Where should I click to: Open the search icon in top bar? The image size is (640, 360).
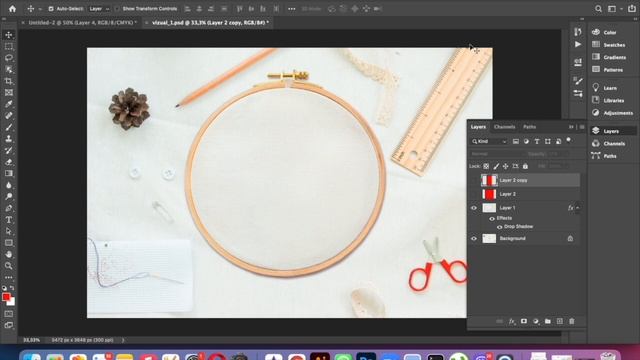[x=598, y=9]
